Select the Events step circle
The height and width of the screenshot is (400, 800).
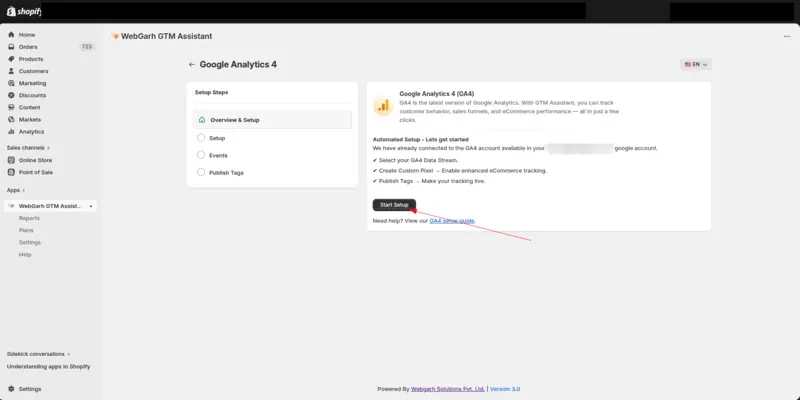click(201, 155)
